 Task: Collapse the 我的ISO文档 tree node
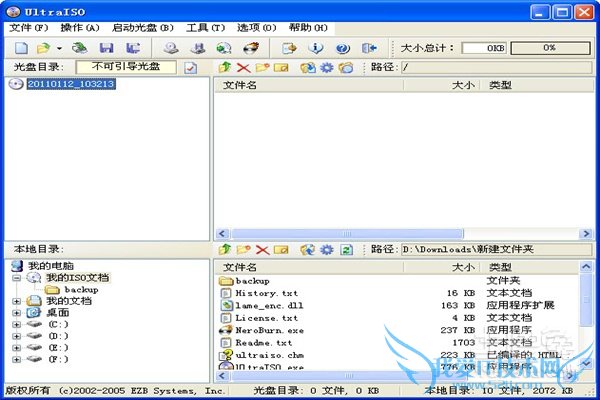(16, 278)
